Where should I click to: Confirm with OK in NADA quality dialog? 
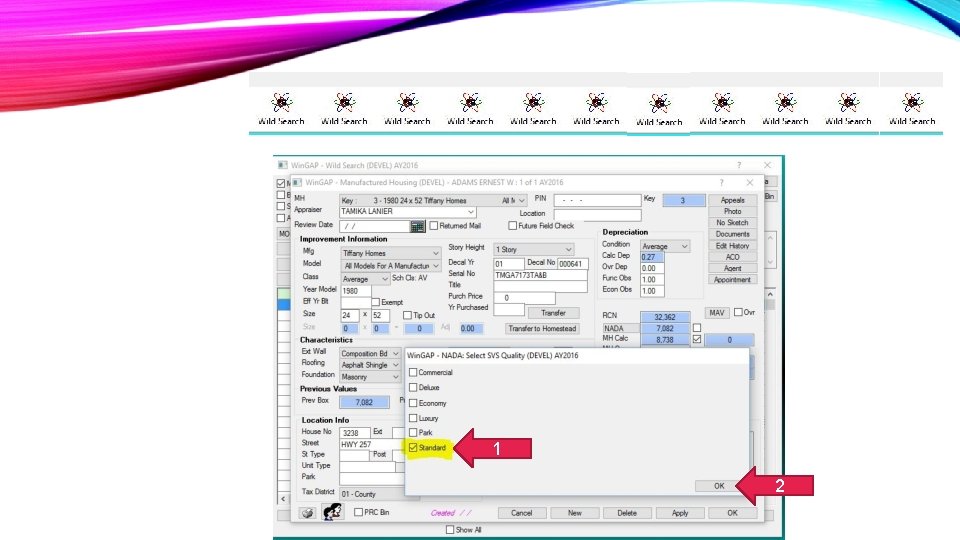pyautogui.click(x=719, y=486)
